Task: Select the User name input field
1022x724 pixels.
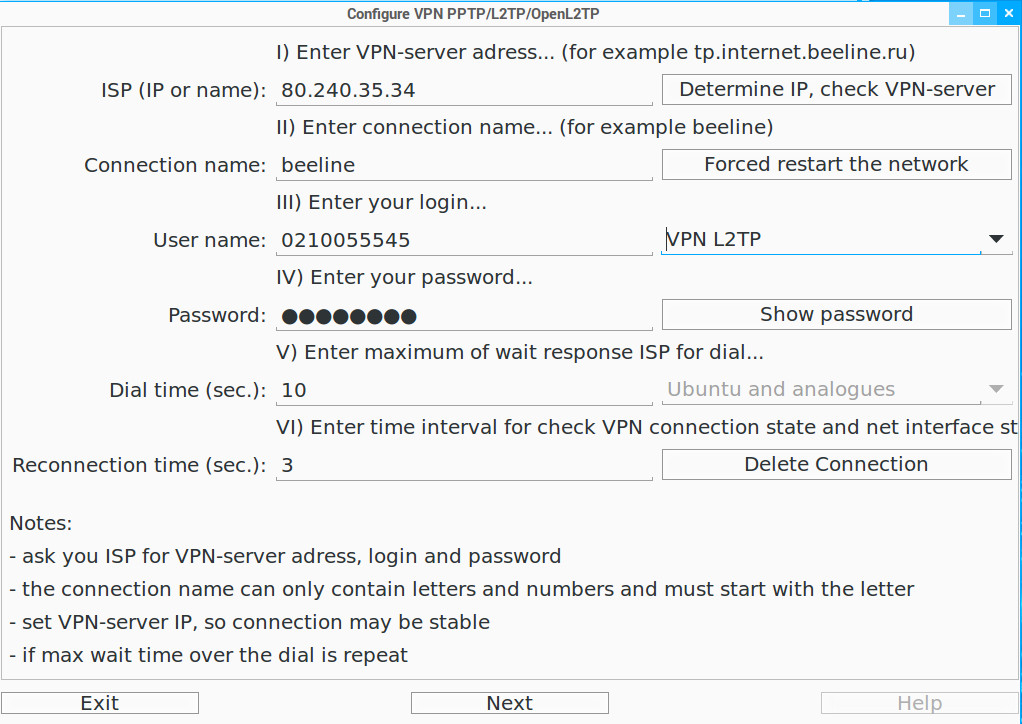Action: 464,241
